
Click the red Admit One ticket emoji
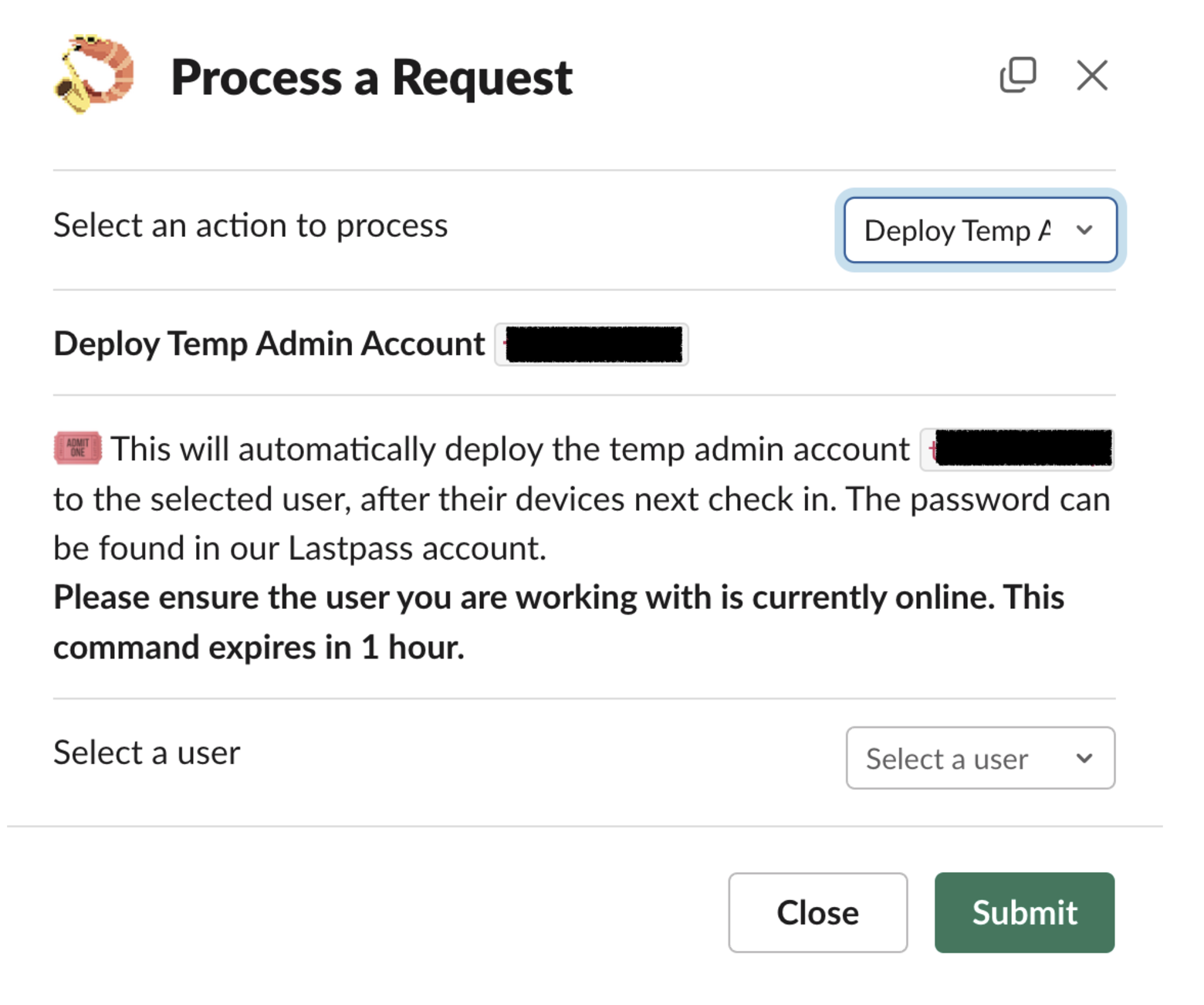[x=77, y=448]
